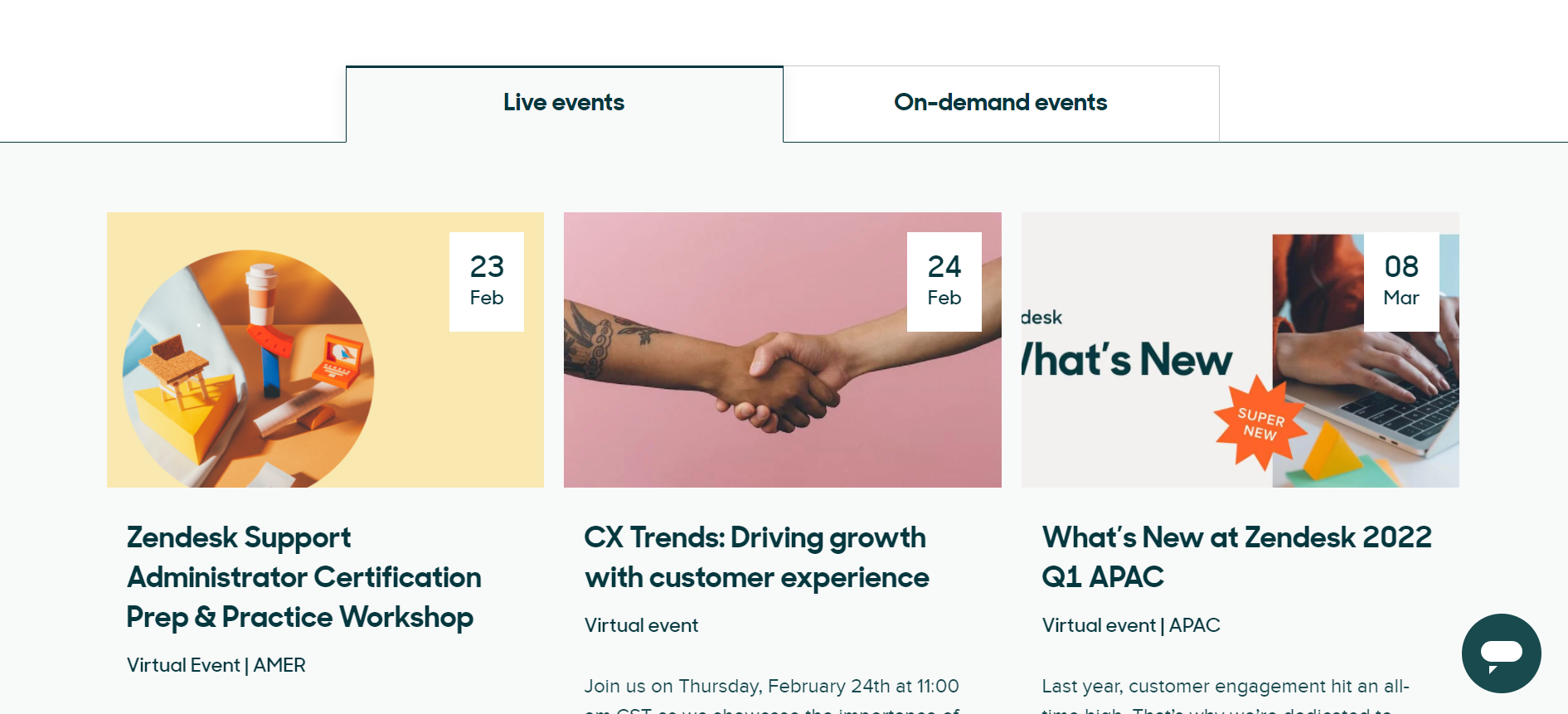This screenshot has width=1568, height=714.
Task: Click the 08 Mar date badge
Action: (1401, 282)
